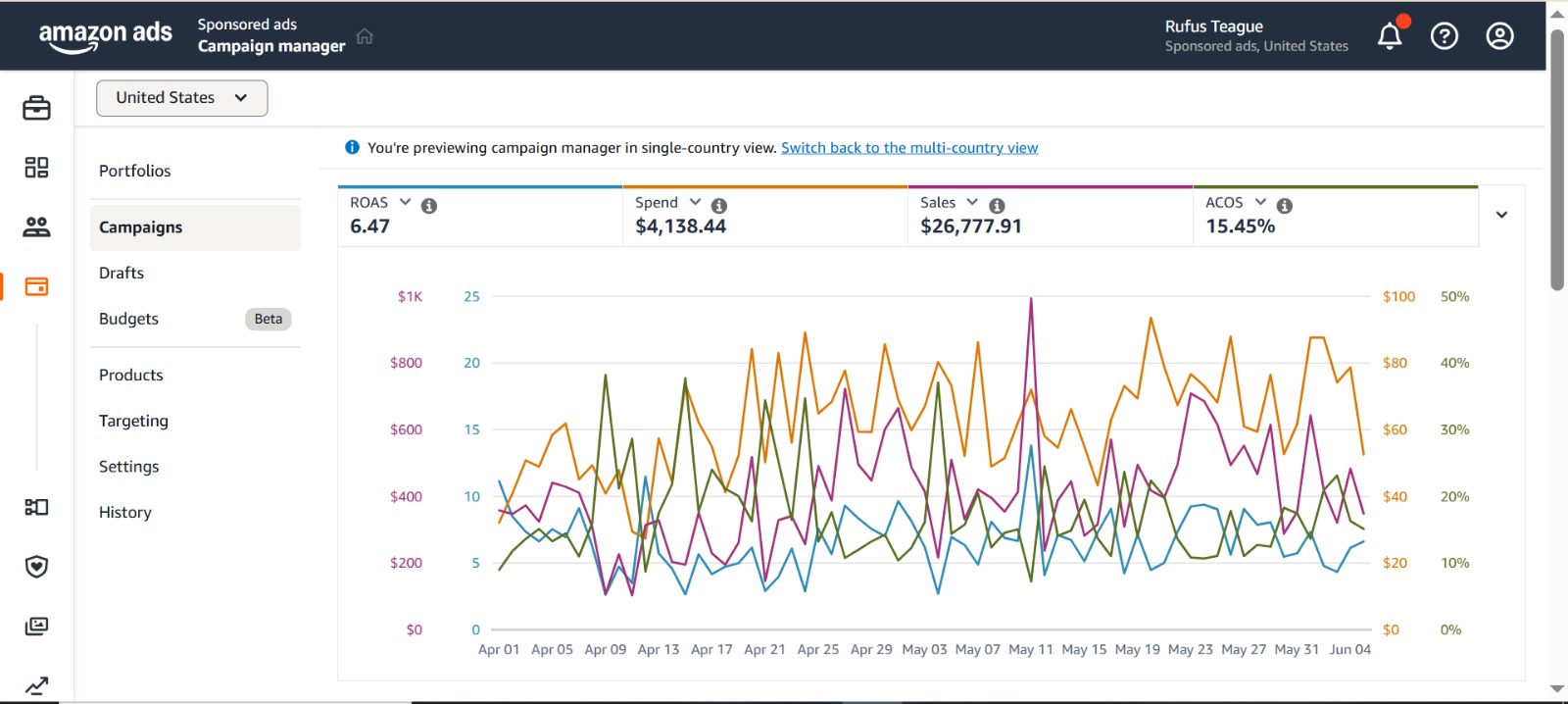Click the home icon beside Campaign manager
1568x704 pixels.
pyautogui.click(x=365, y=36)
